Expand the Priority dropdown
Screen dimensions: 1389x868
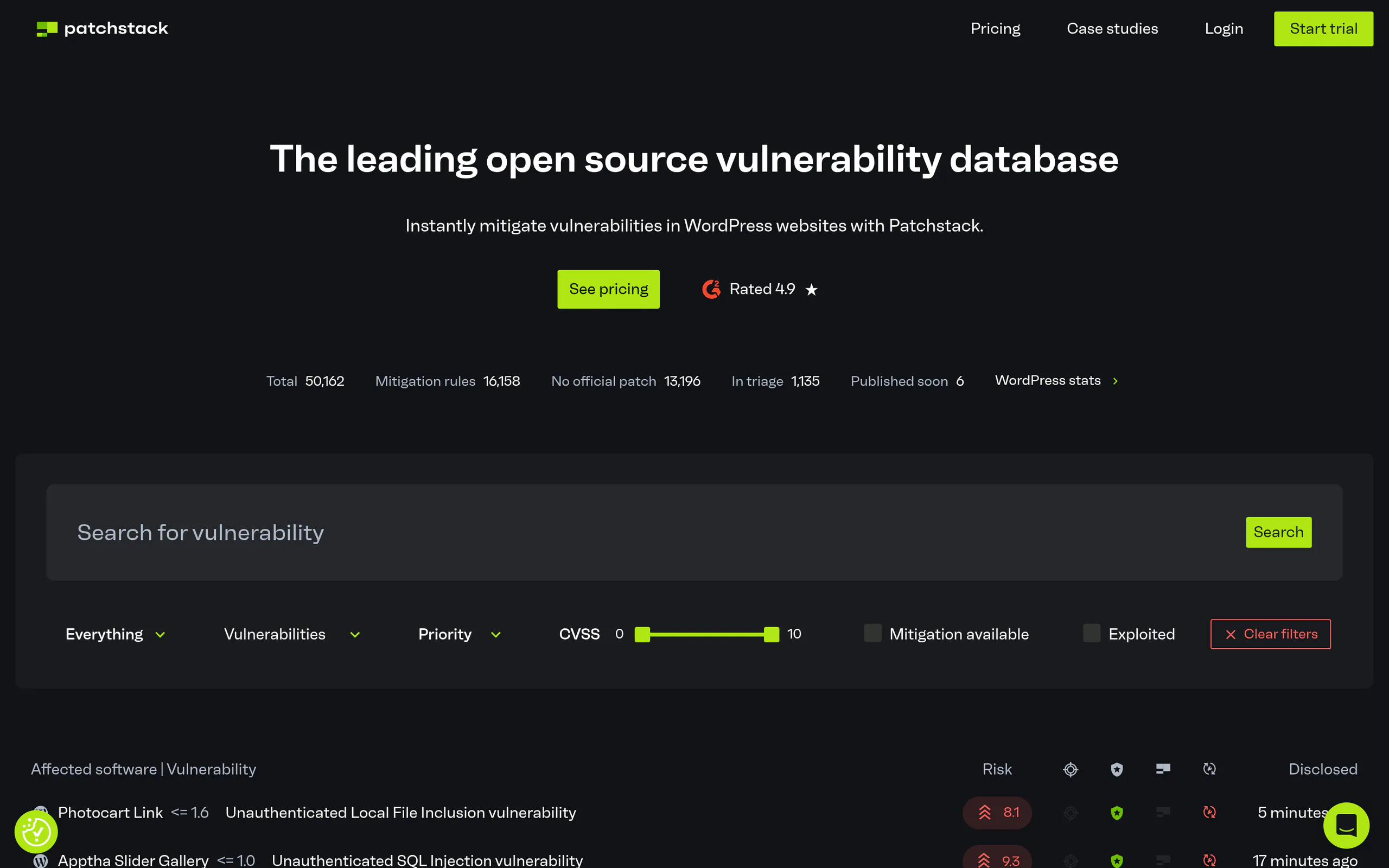(459, 634)
